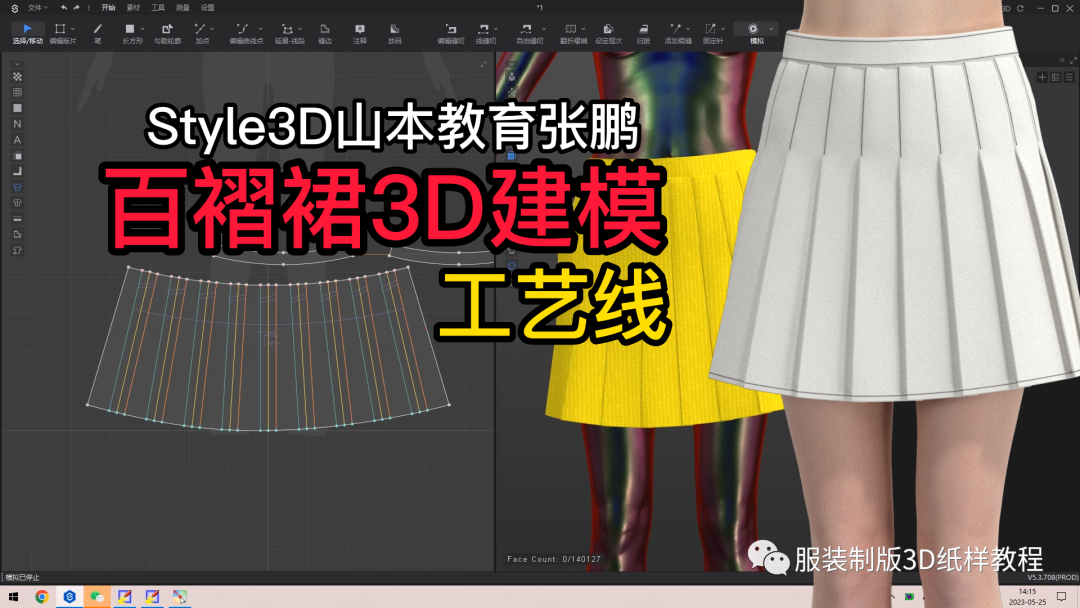This screenshot has width=1080, height=608.
Task: Expand the 线缝纫 dropdown arrow
Action: point(495,29)
